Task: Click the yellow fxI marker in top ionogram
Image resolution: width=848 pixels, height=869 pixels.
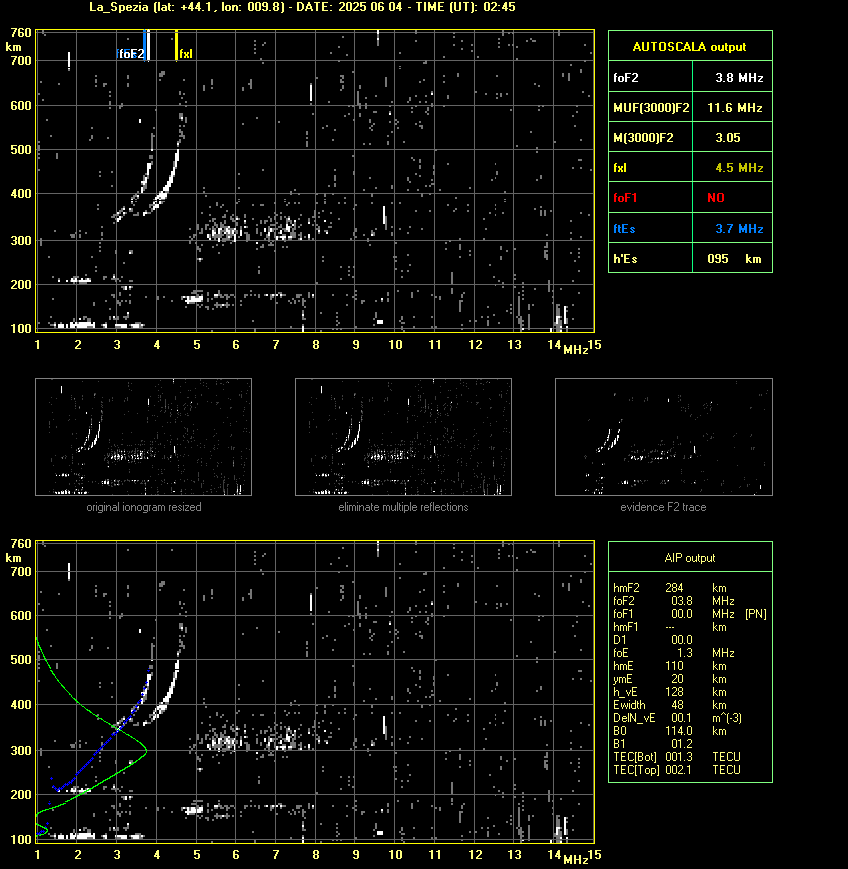Action: [176, 45]
